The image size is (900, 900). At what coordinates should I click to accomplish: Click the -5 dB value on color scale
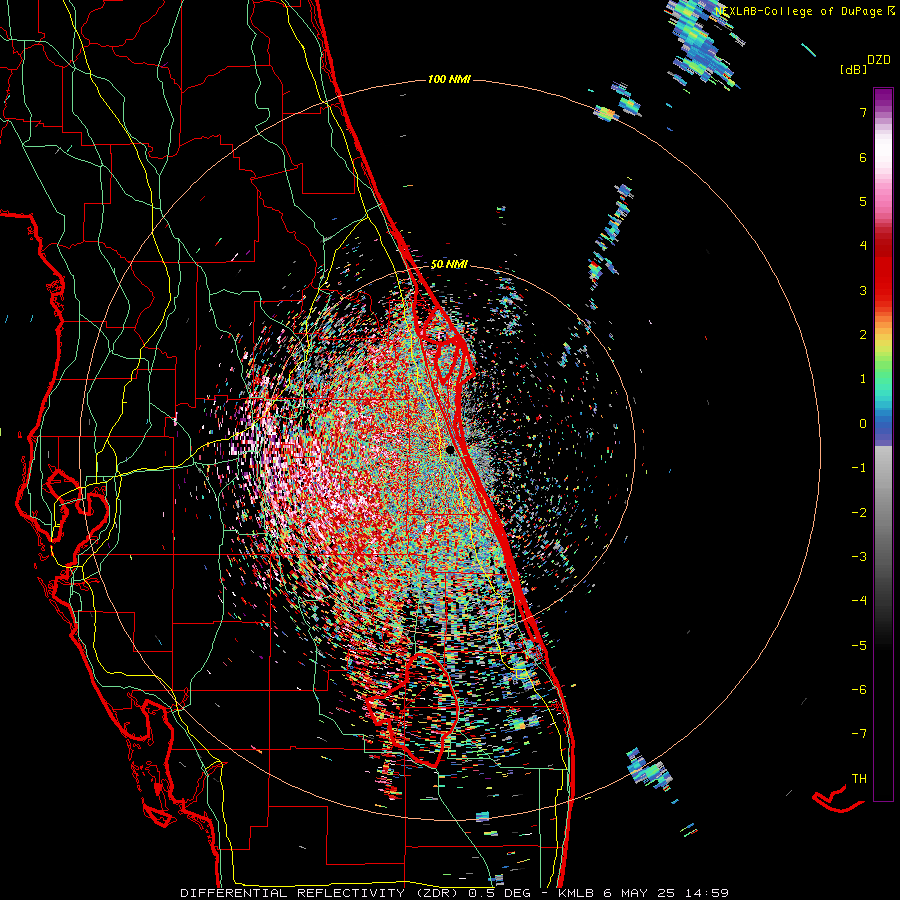click(859, 645)
